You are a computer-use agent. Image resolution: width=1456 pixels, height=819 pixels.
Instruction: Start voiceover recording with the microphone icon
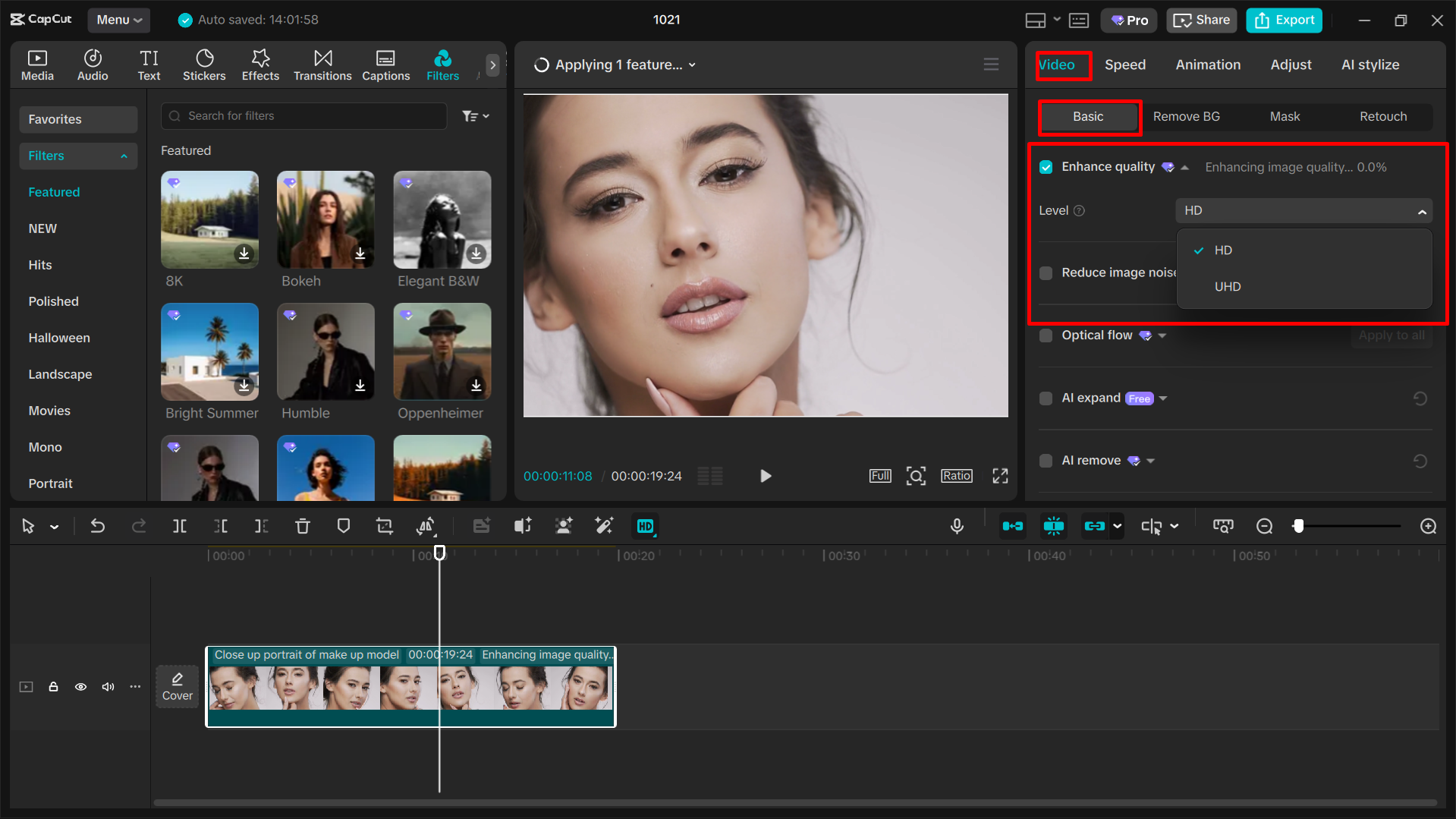pyautogui.click(x=957, y=525)
